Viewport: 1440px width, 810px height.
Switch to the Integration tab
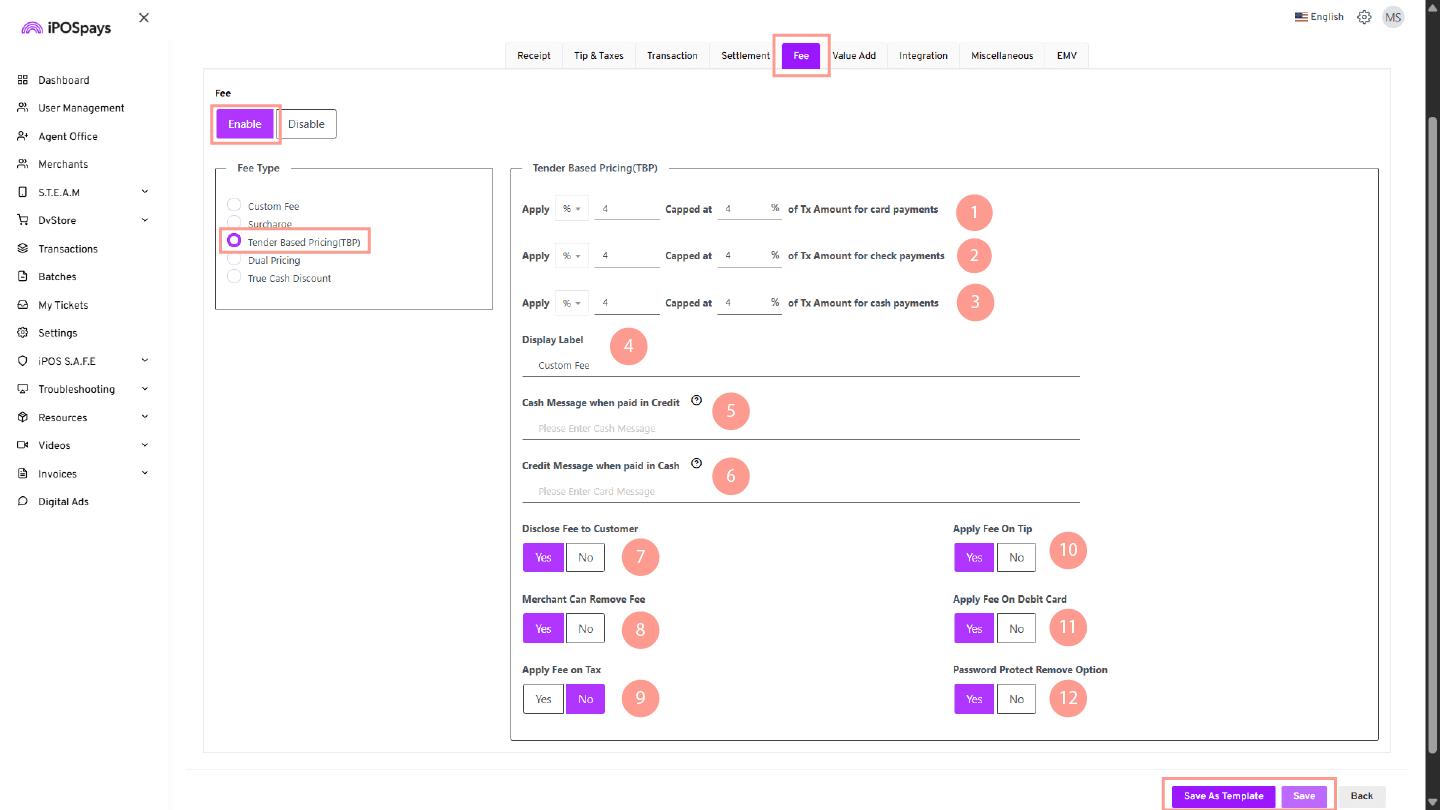point(923,56)
